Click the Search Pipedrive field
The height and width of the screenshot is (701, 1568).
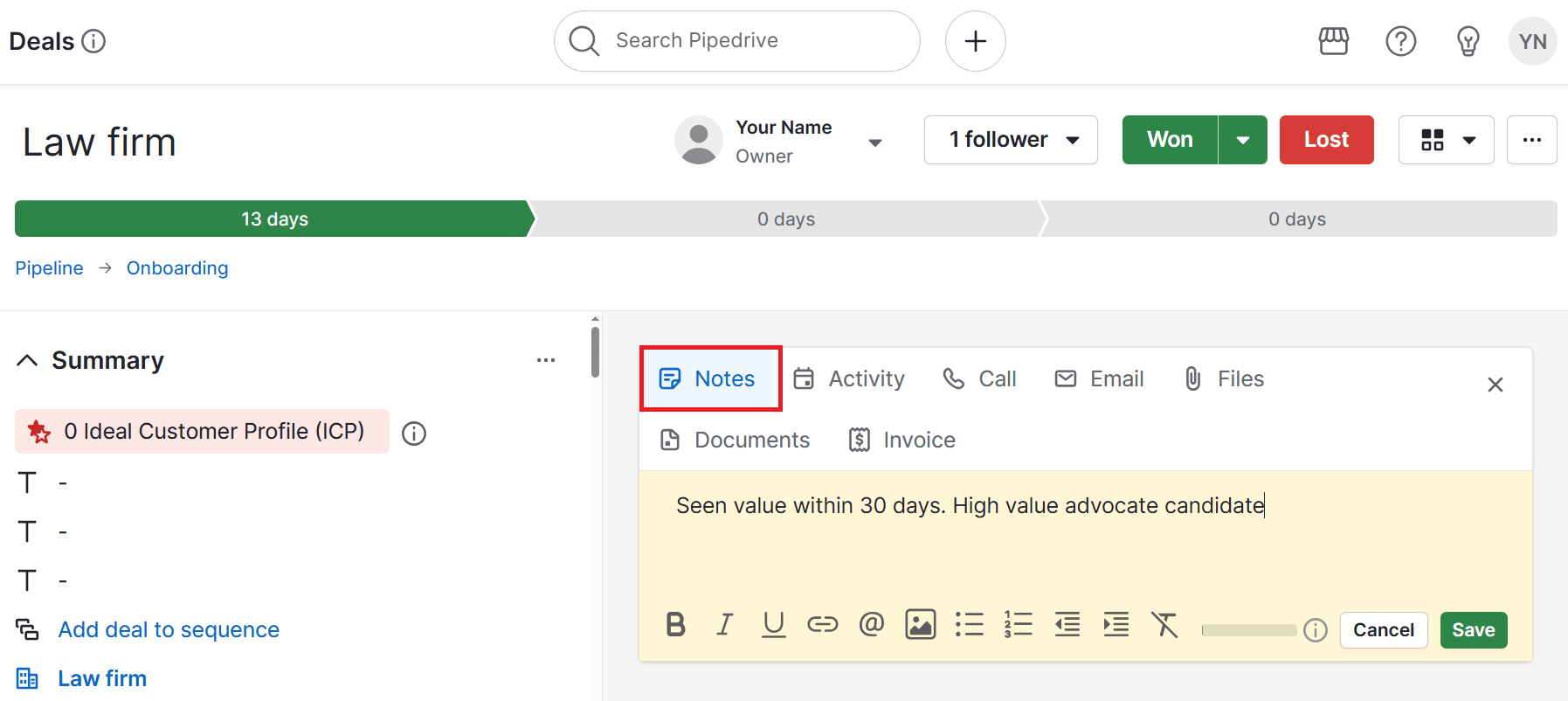click(x=736, y=41)
